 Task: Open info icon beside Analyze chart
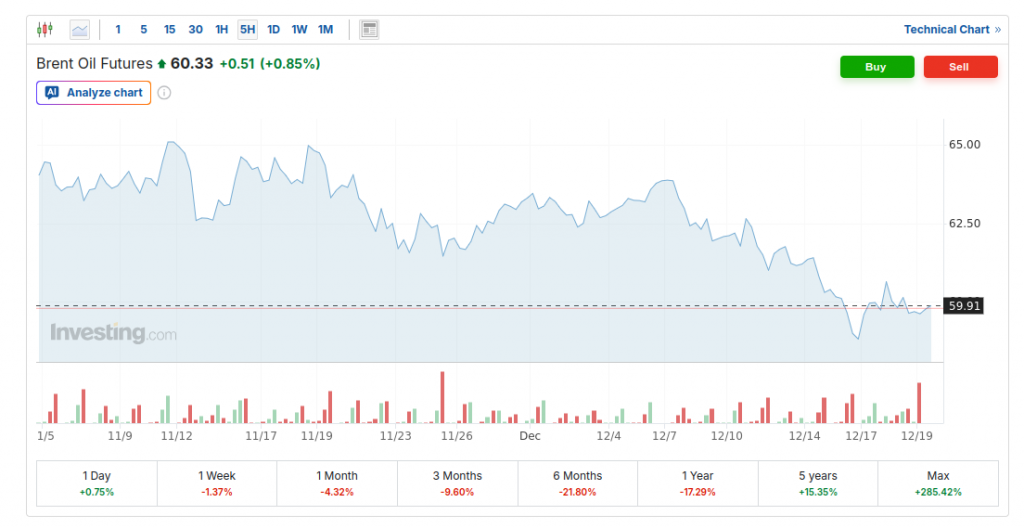coord(164,93)
